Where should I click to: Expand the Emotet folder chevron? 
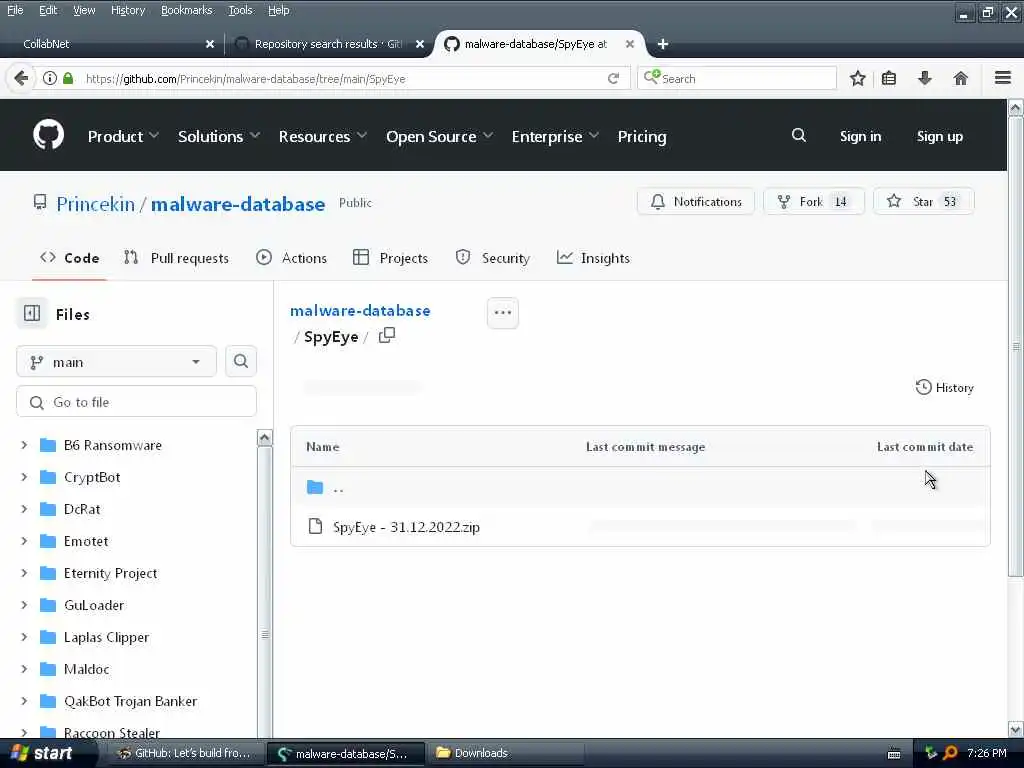[x=24, y=541]
